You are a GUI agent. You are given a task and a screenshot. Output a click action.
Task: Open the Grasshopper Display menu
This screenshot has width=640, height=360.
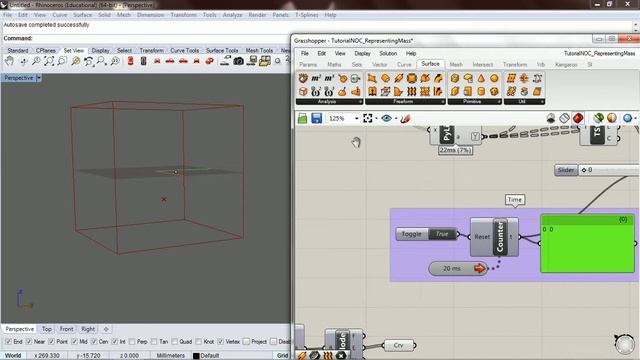[362, 53]
